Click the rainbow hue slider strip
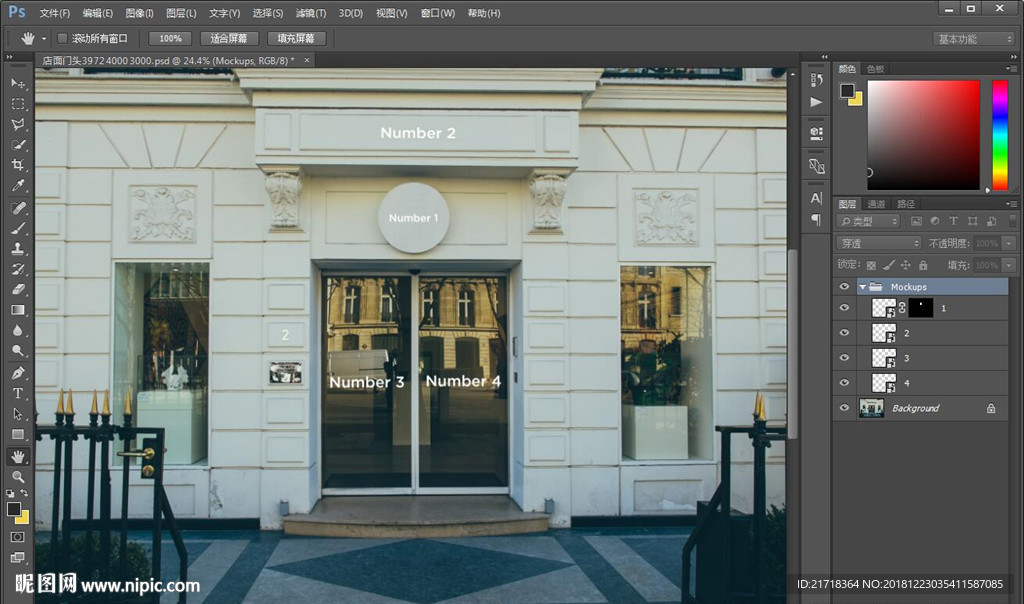 pyautogui.click(x=999, y=134)
